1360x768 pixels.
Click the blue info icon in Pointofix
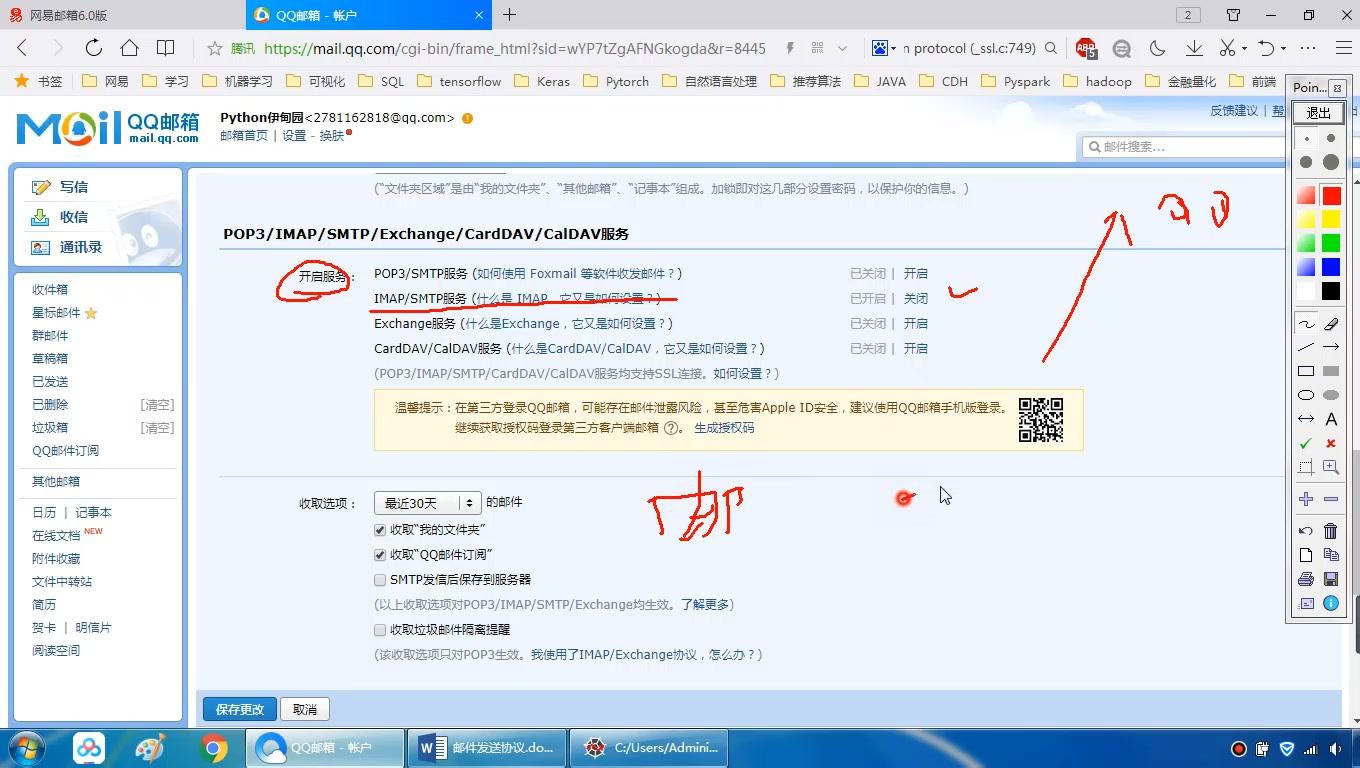[x=1331, y=603]
